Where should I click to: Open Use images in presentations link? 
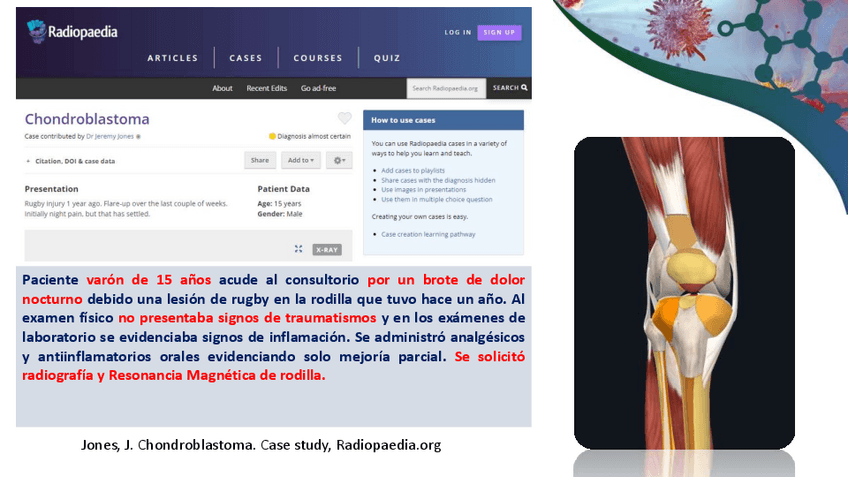423,190
